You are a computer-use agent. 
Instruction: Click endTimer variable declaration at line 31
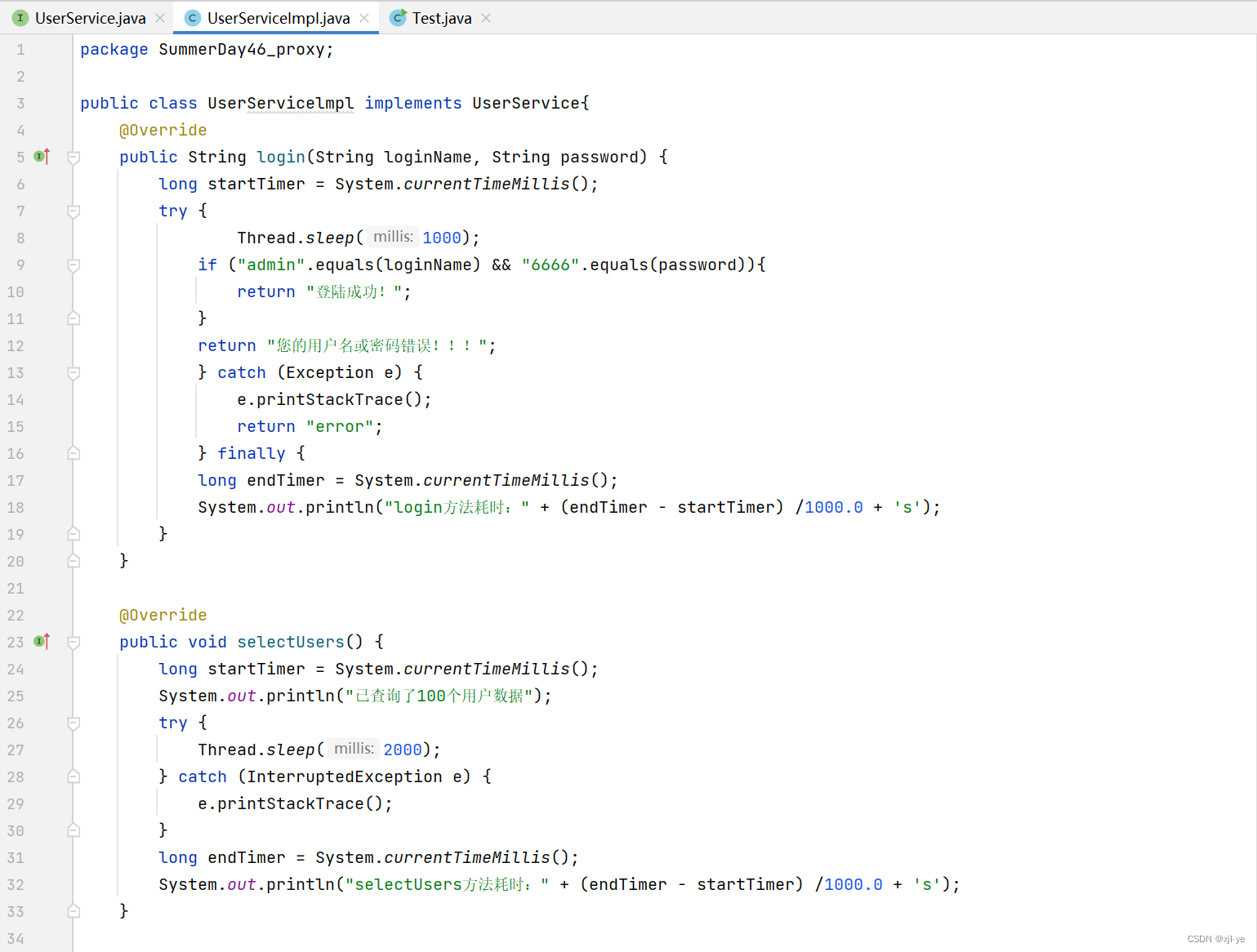(x=247, y=857)
